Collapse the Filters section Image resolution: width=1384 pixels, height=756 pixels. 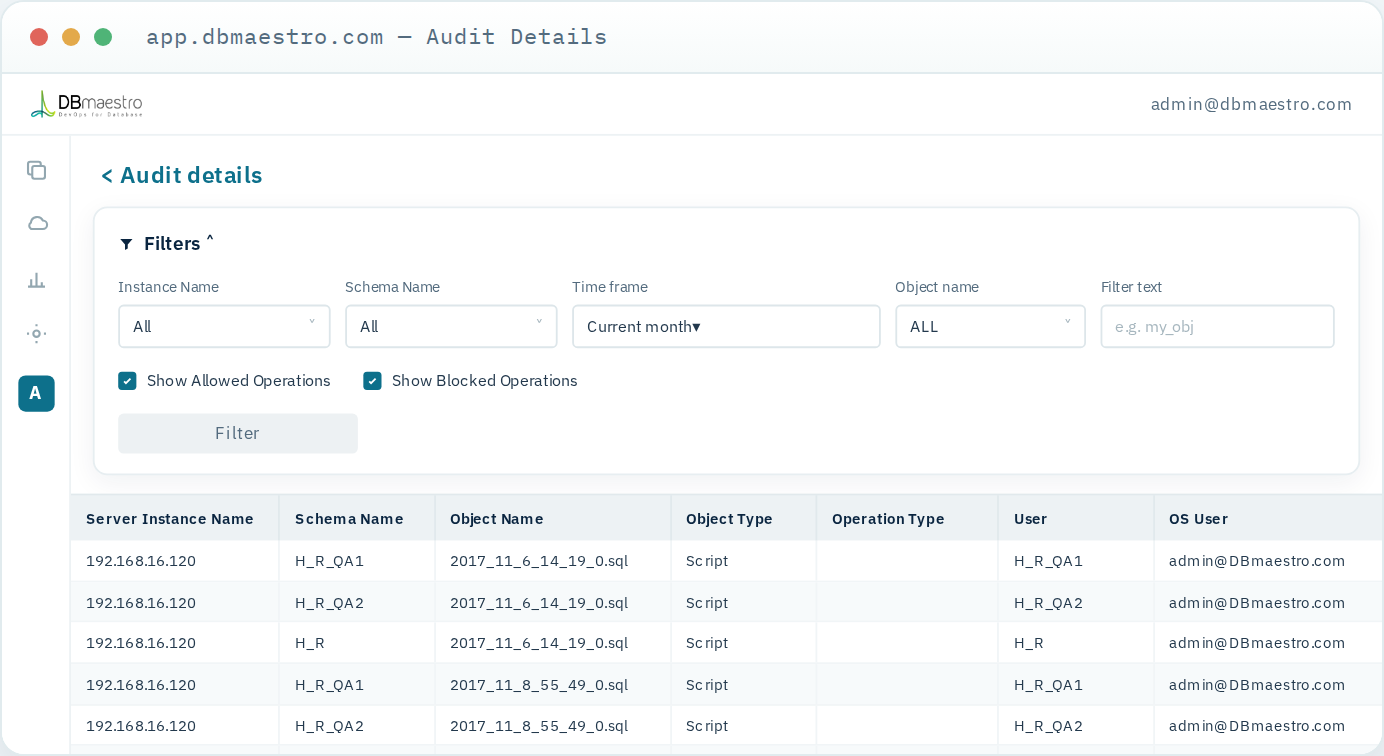[x=179, y=244]
